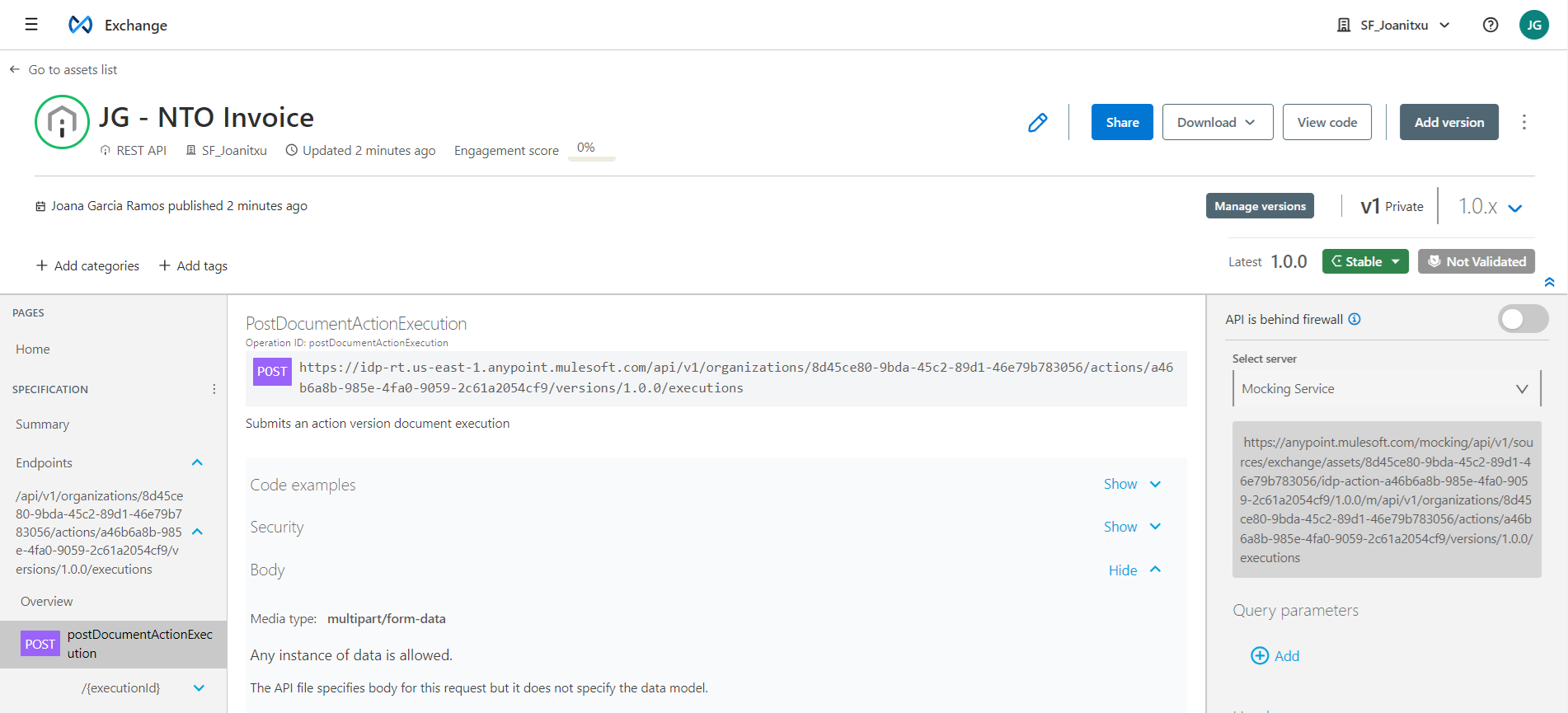1568x713 pixels.
Task: Select the POST postDocumentActionExecution operation
Action: coord(114,644)
